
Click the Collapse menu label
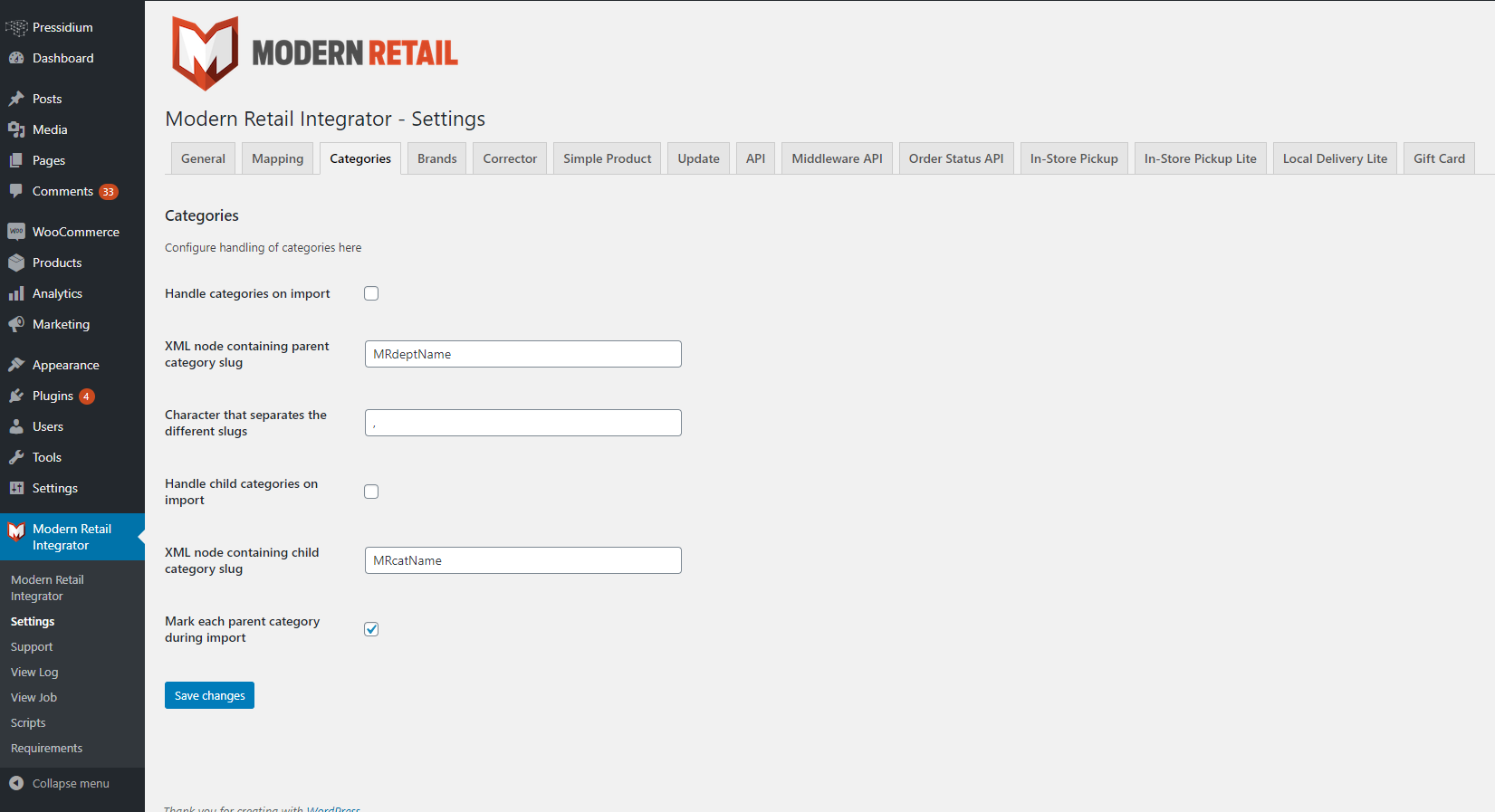tap(71, 783)
